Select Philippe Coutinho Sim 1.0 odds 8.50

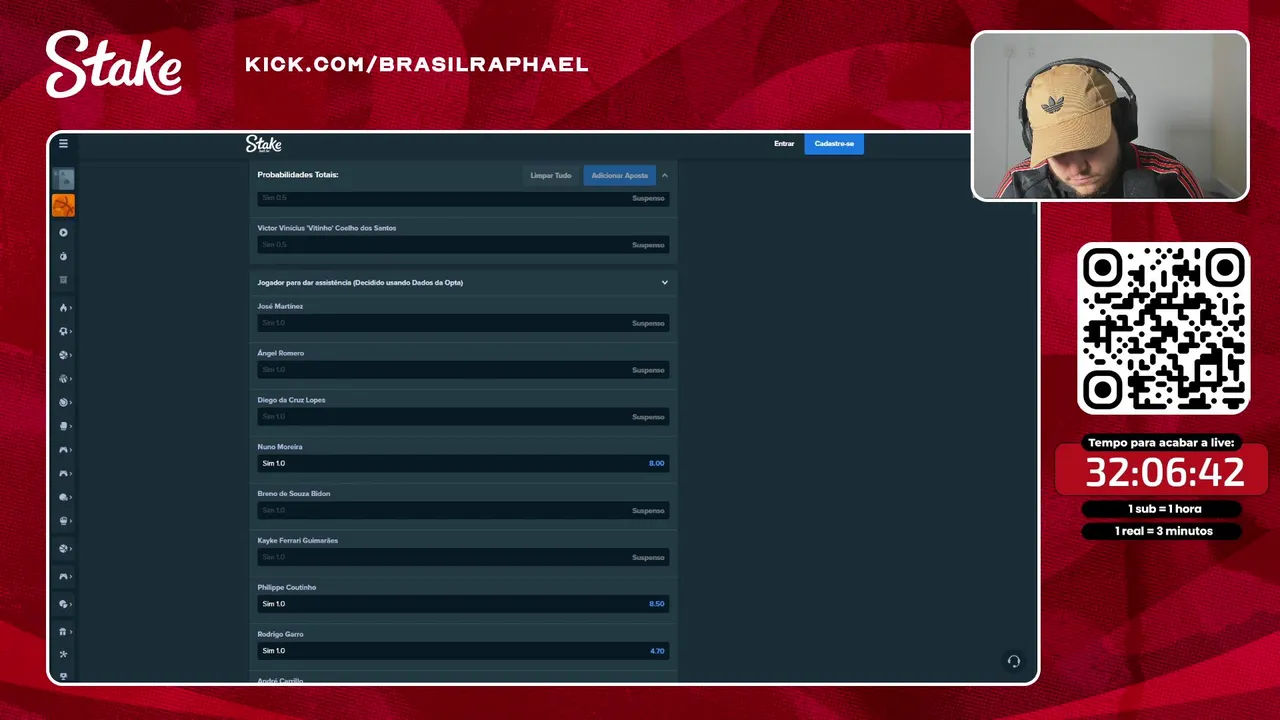463,604
